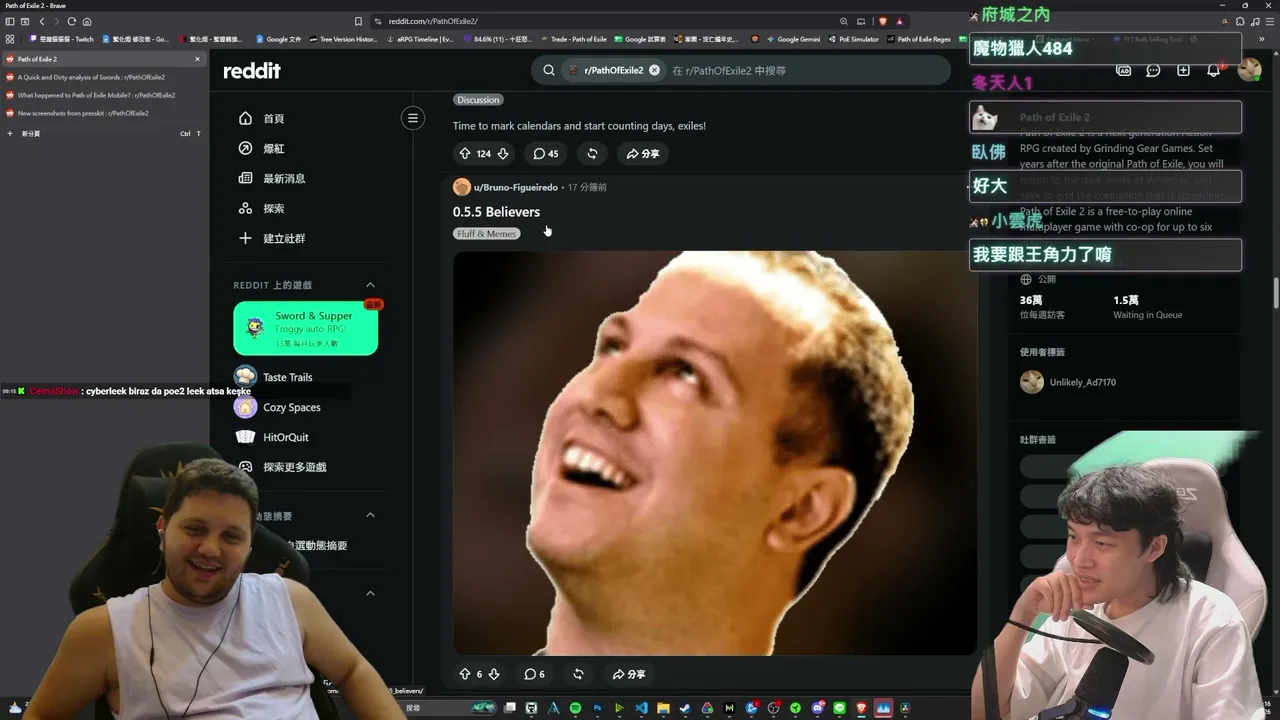The image size is (1280, 720).
Task: Downvote the Discussion post with 124 votes
Action: [503, 153]
